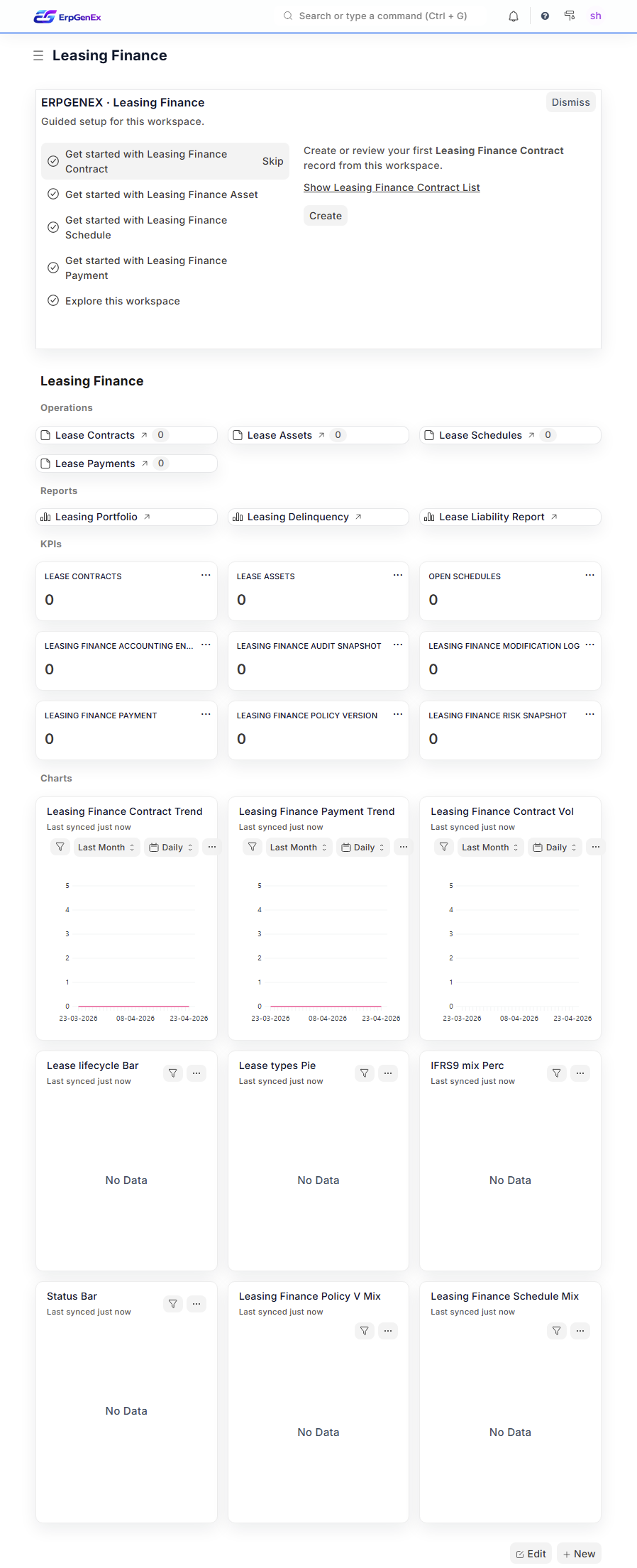Open options menu for Leasing Finance Risk Snapshot
This screenshot has height=1568, width=637.
(x=589, y=714)
